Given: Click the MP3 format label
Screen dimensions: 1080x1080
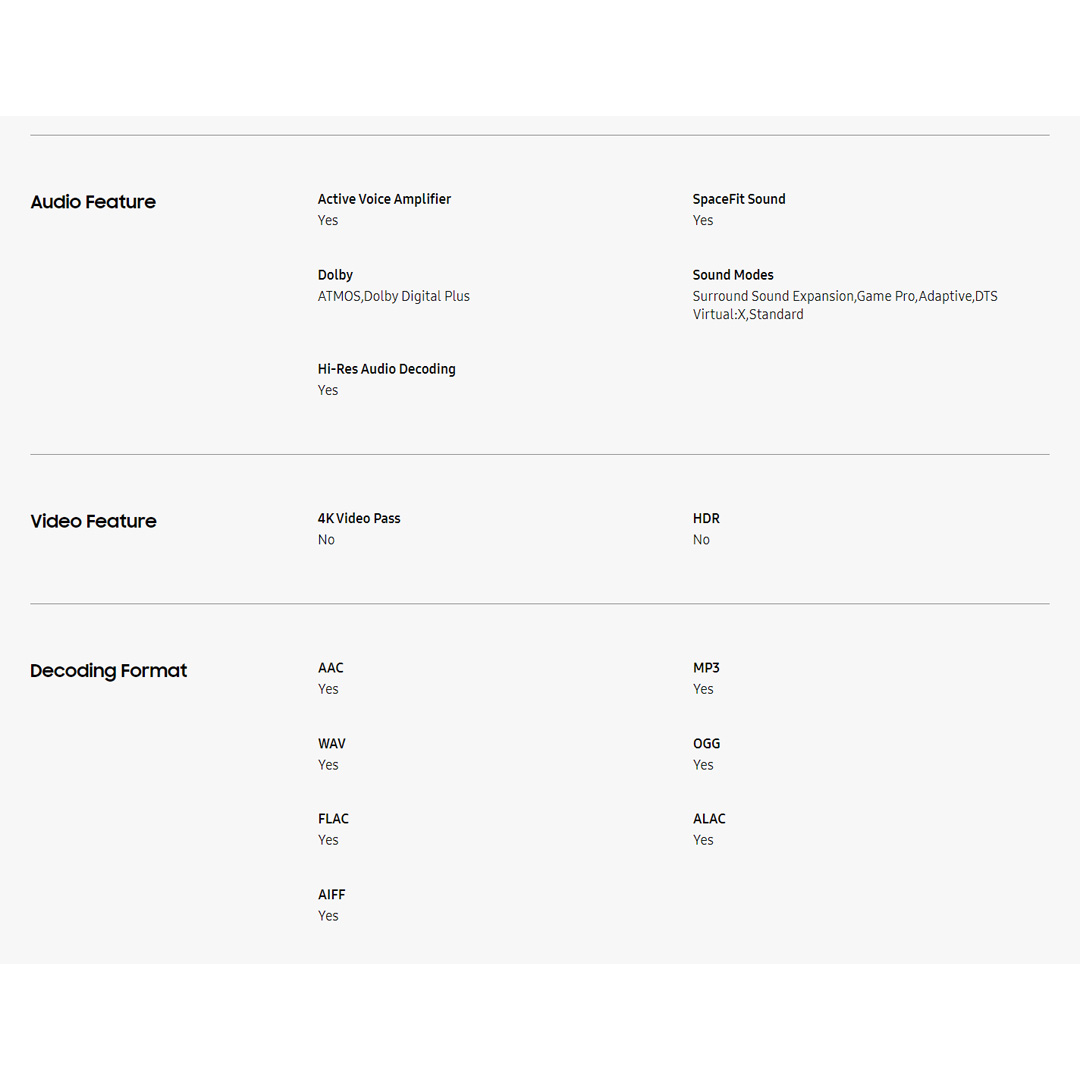Looking at the screenshot, I should click(706, 668).
